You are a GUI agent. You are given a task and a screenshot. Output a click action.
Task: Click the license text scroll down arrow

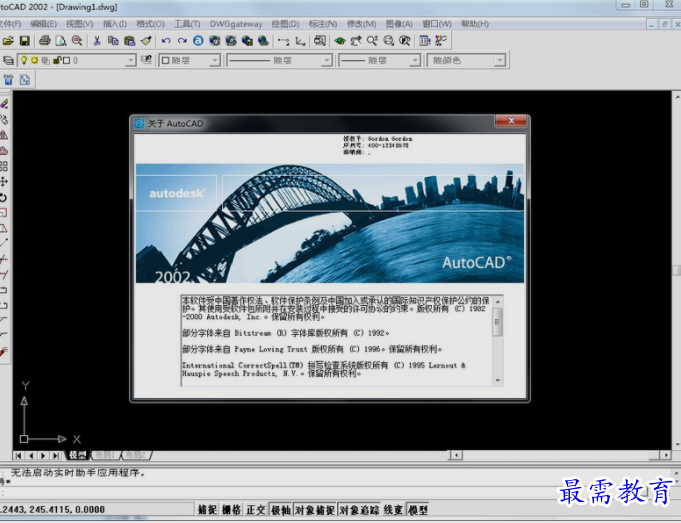[x=498, y=381]
